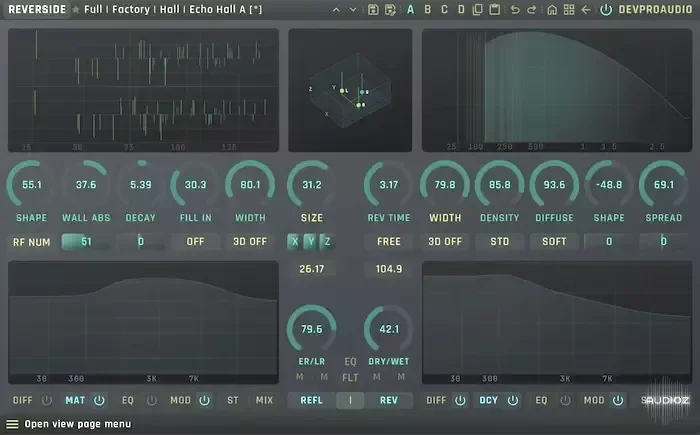Toggle the reverb DIFF power button
This screenshot has height=435, width=700.
click(x=460, y=401)
